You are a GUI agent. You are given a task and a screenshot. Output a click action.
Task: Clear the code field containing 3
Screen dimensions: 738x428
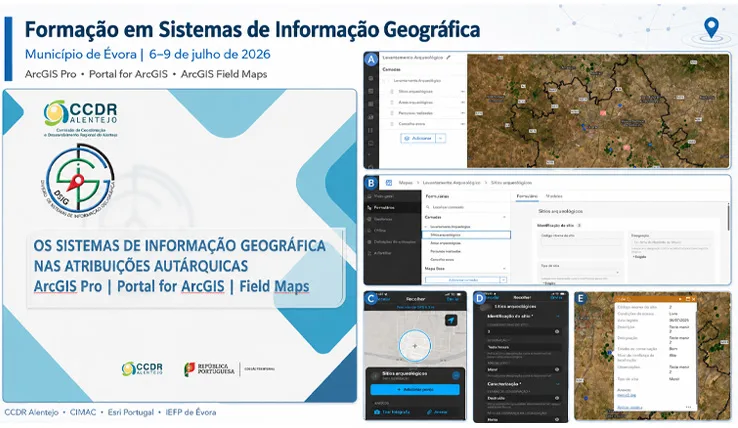(x=557, y=331)
